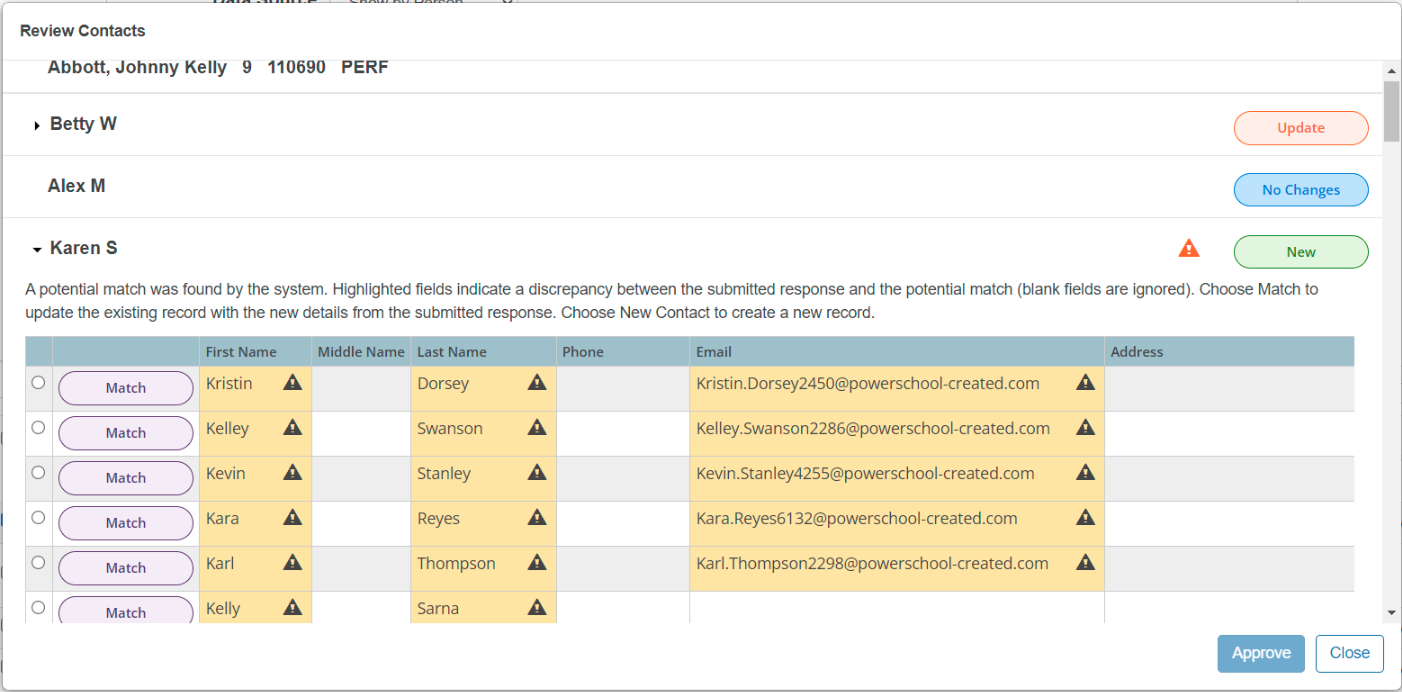Select the radio button for Kristin Dorsey row
1402x692 pixels.
coord(36,381)
